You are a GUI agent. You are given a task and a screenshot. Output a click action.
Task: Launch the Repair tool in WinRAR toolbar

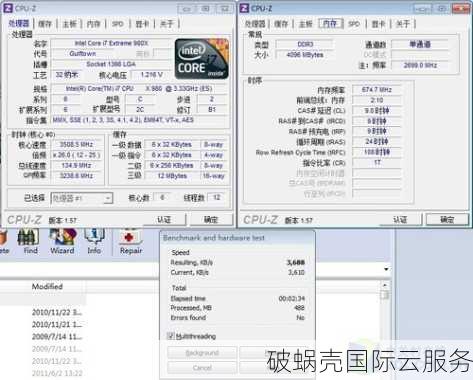[x=131, y=241]
